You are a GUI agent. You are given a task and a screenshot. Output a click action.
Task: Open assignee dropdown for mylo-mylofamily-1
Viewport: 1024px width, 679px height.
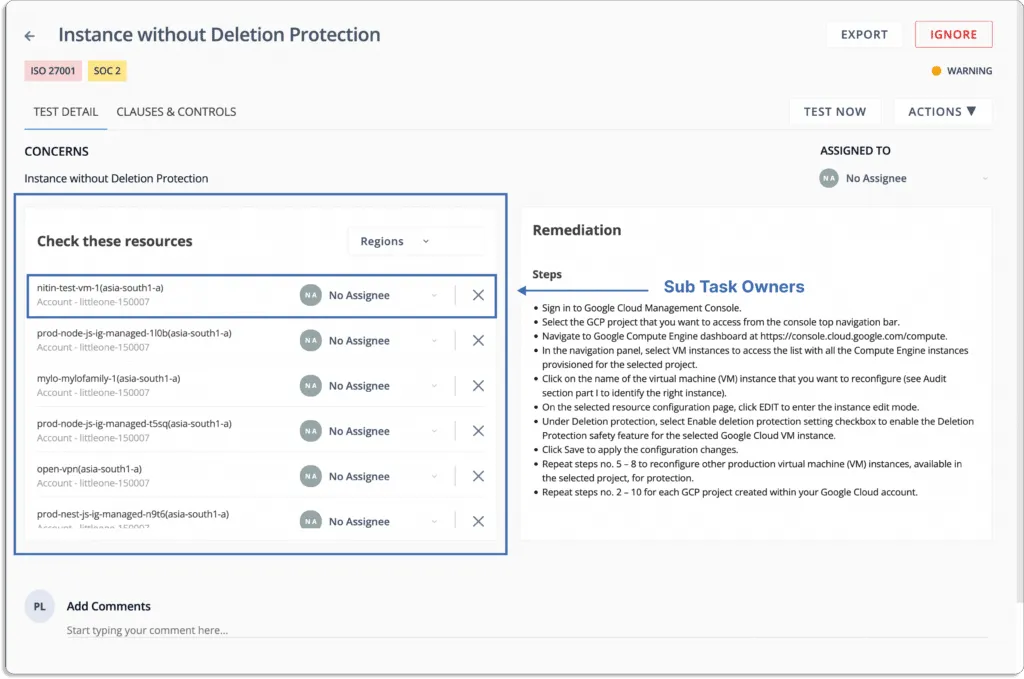[434, 386]
